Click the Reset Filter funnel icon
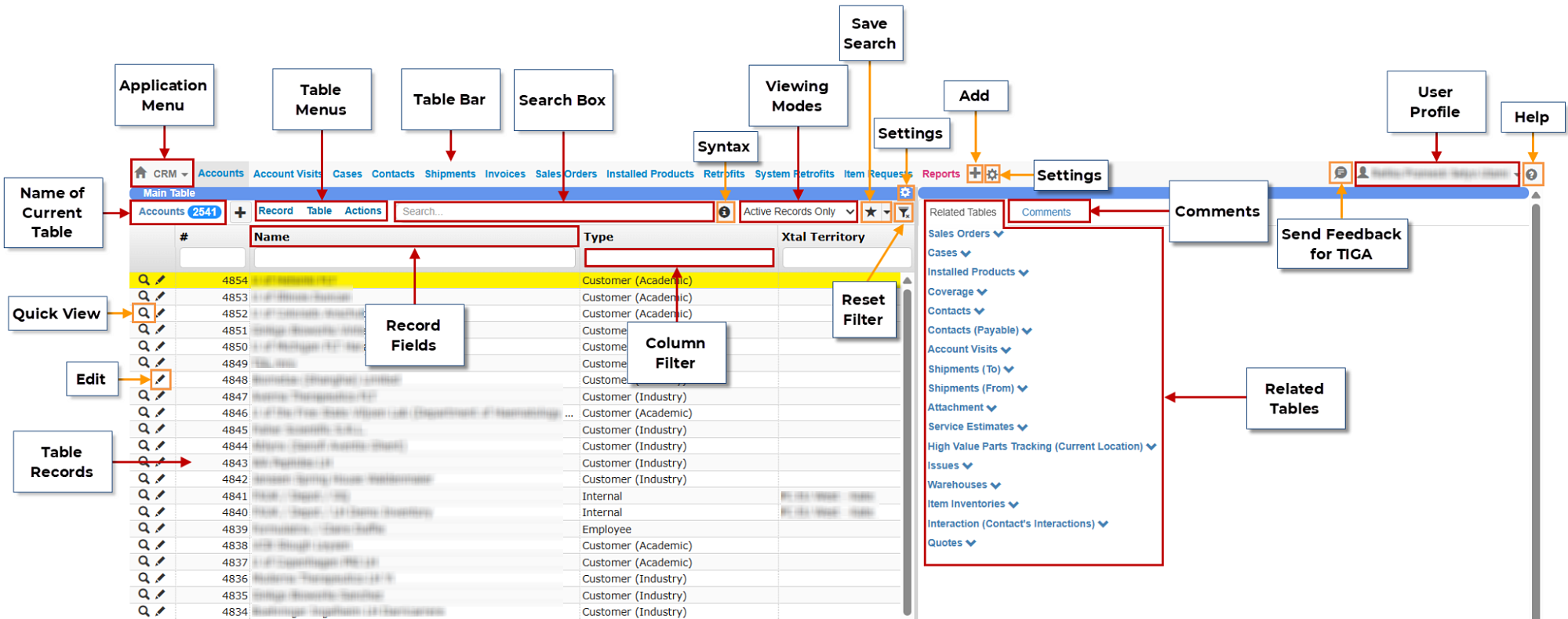The height and width of the screenshot is (619, 1568). 904,212
